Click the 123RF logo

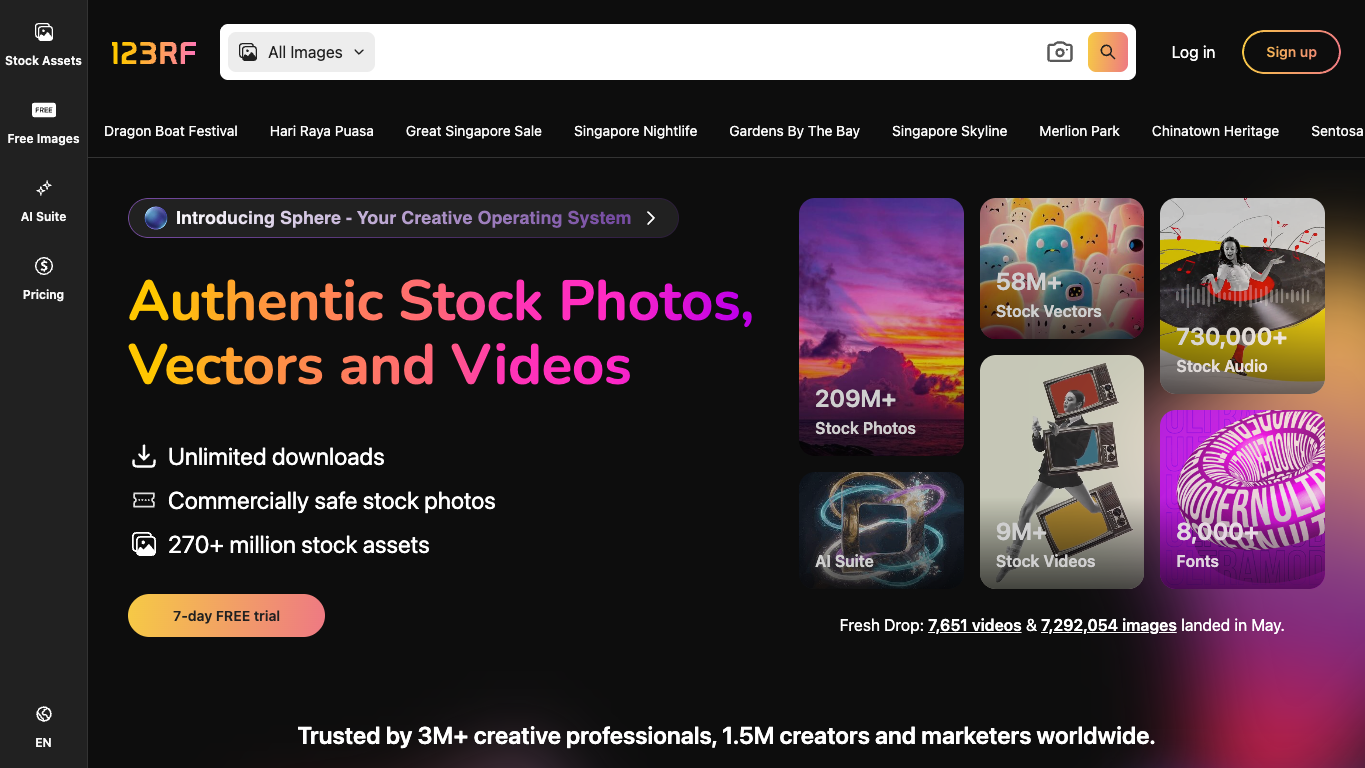154,53
